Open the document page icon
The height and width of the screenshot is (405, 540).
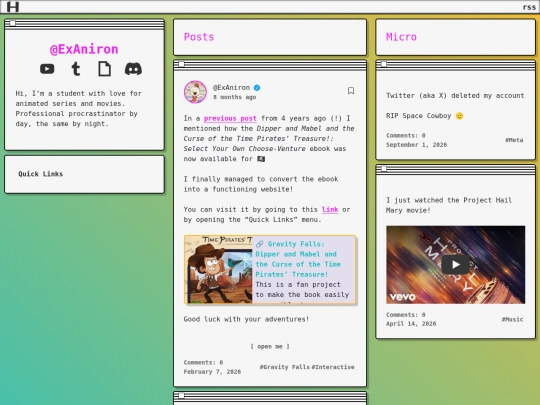(105, 69)
